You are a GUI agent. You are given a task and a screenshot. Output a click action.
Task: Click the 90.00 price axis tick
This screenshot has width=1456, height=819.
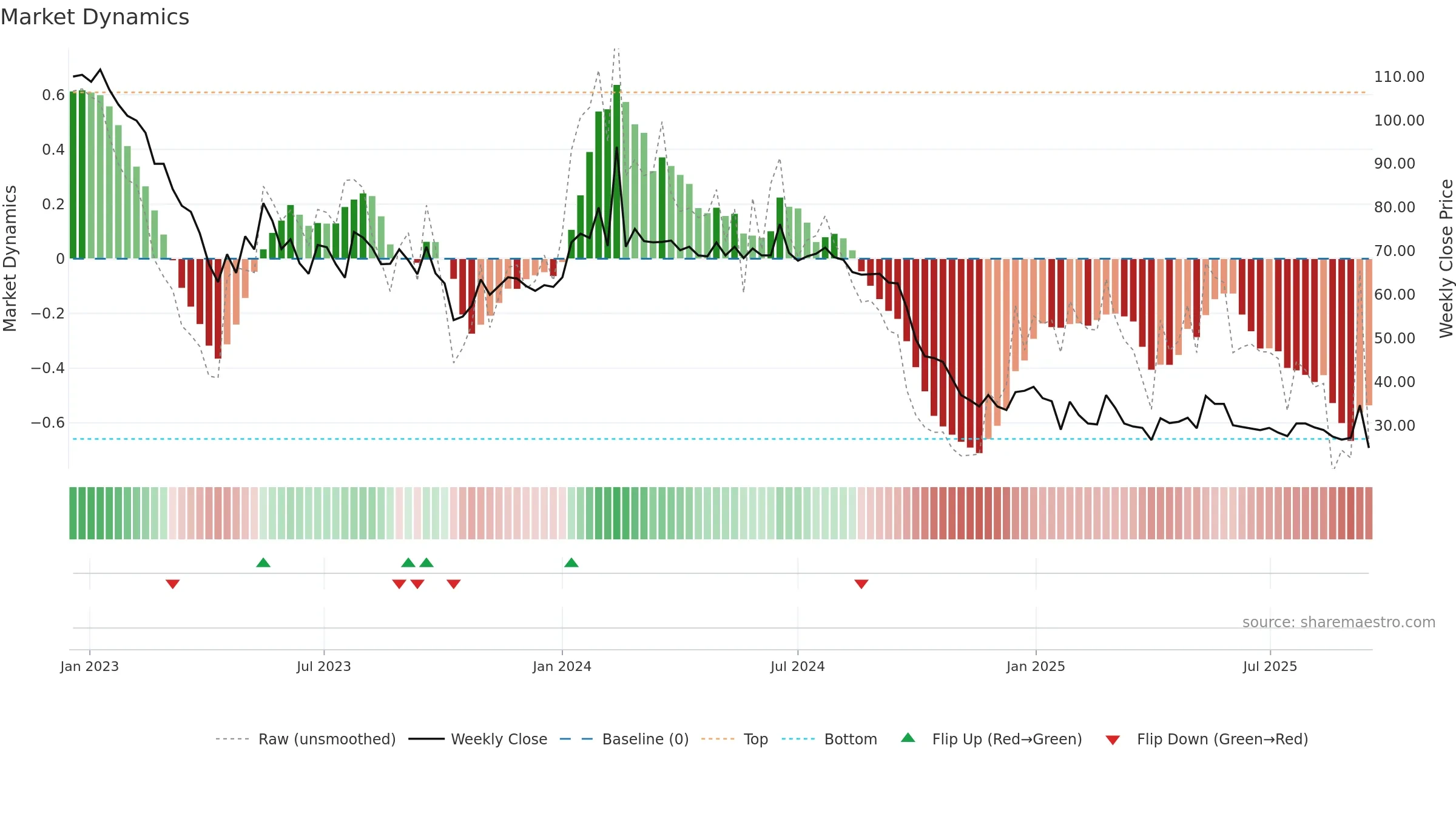point(1395,164)
